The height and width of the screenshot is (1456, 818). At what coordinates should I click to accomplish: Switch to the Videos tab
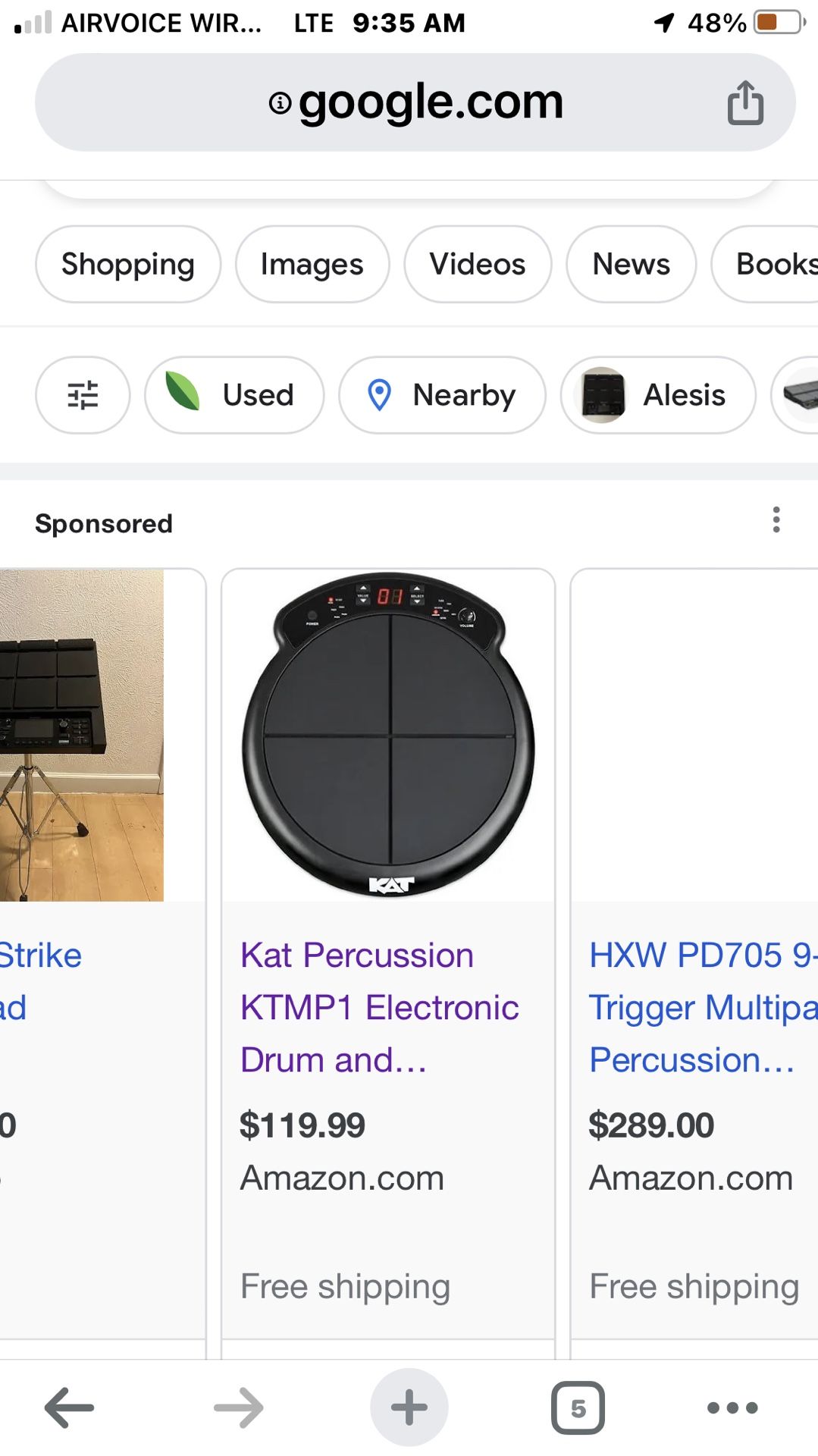tap(478, 264)
